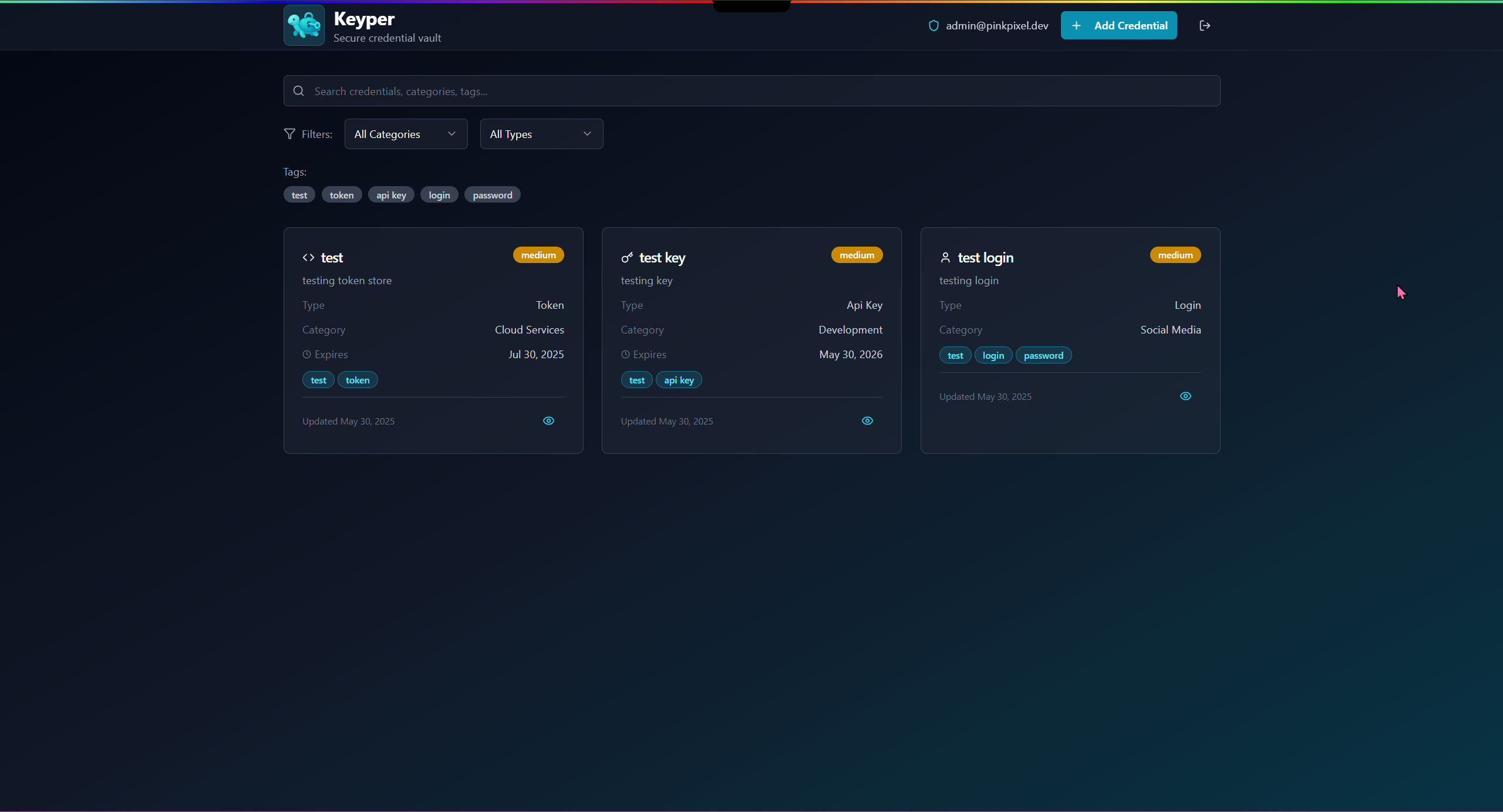
Task: Click 'test' tag on the test key card
Action: click(637, 380)
